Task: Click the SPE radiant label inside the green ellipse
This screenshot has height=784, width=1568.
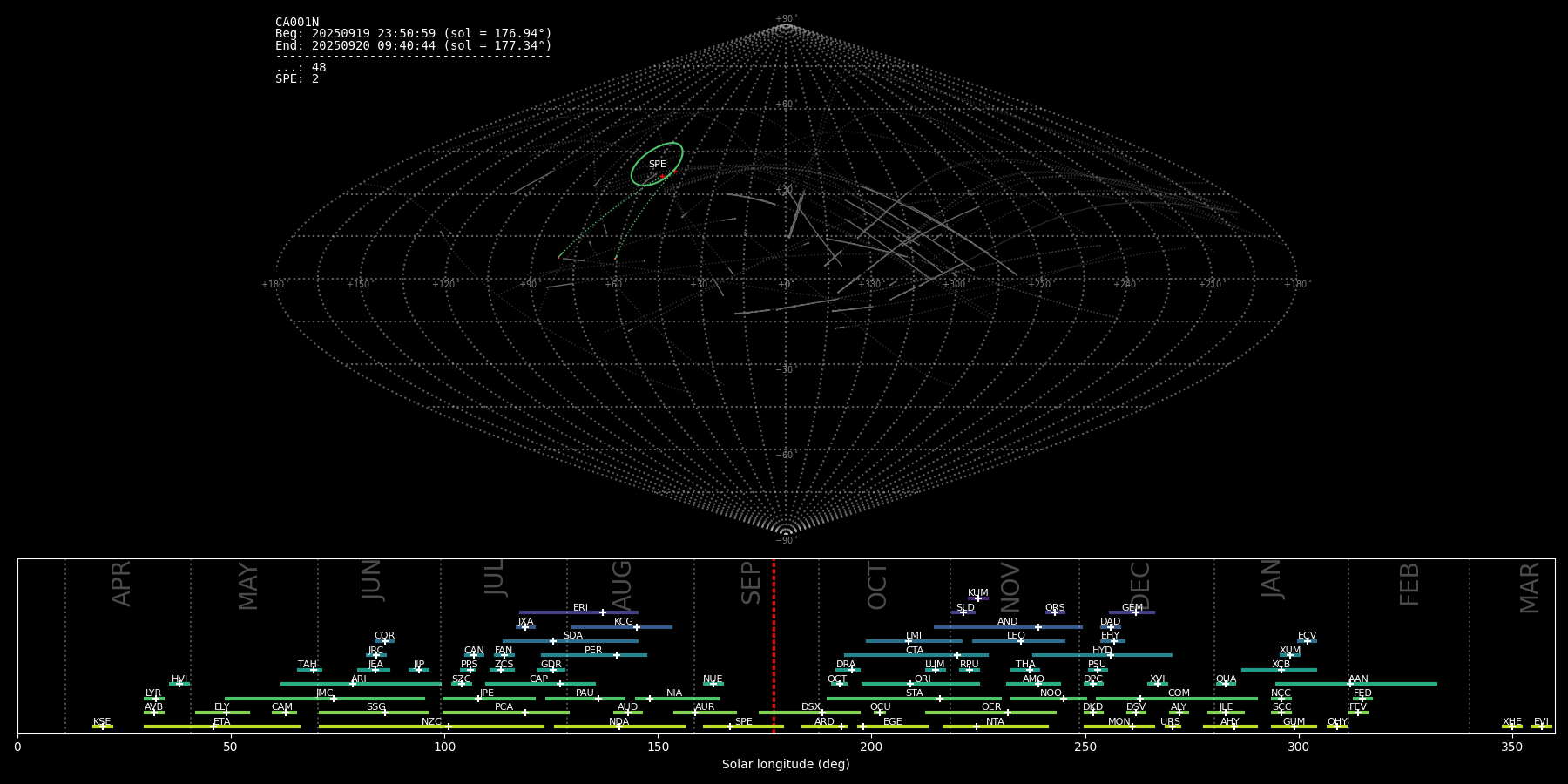Action: (x=657, y=164)
